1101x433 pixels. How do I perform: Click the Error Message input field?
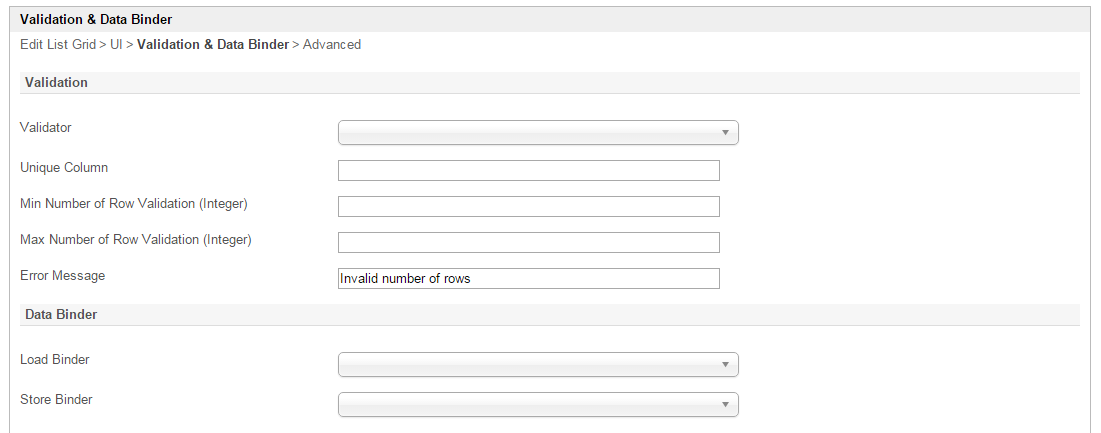[x=528, y=278]
